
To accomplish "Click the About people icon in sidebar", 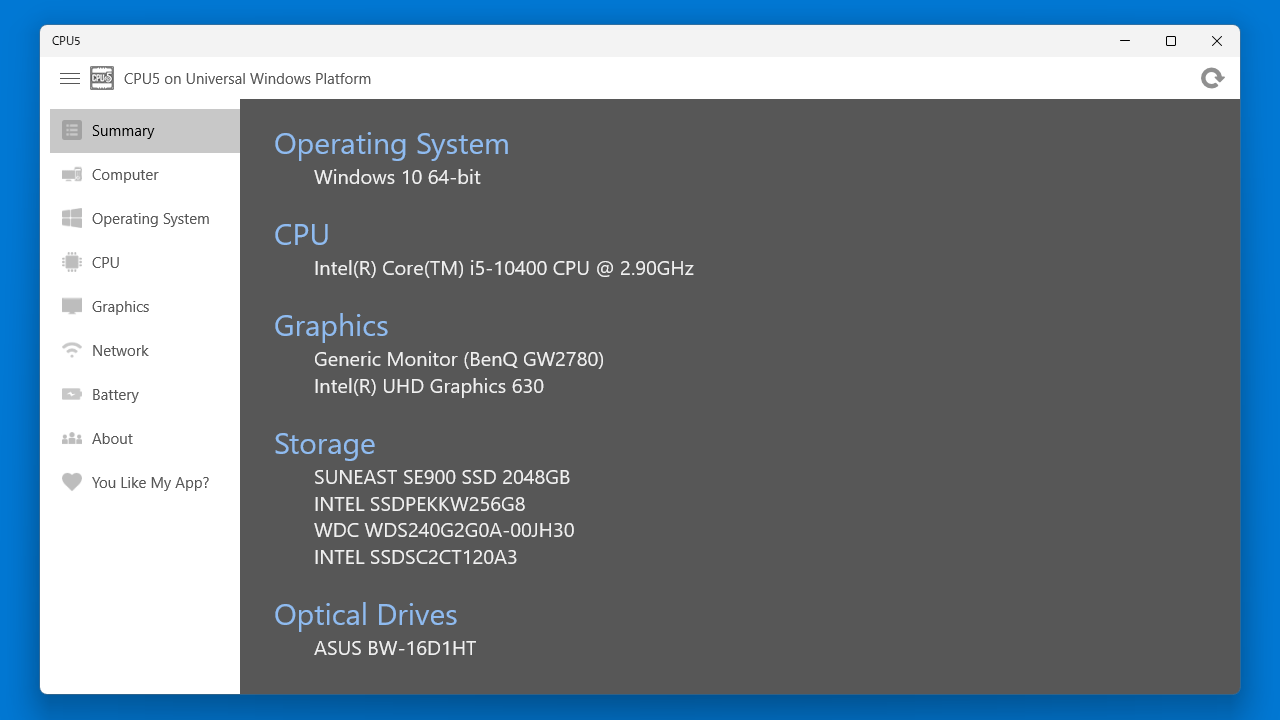I will [x=71, y=438].
